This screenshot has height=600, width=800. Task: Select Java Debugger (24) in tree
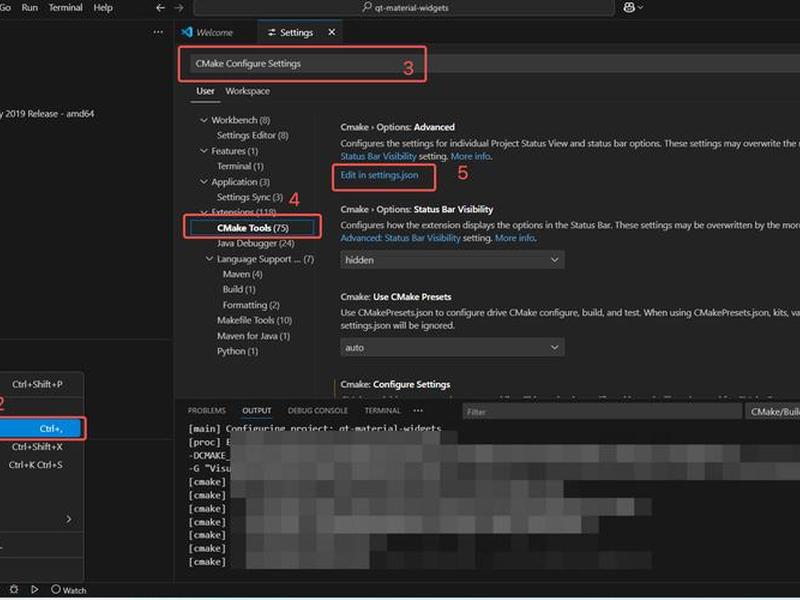pos(256,243)
